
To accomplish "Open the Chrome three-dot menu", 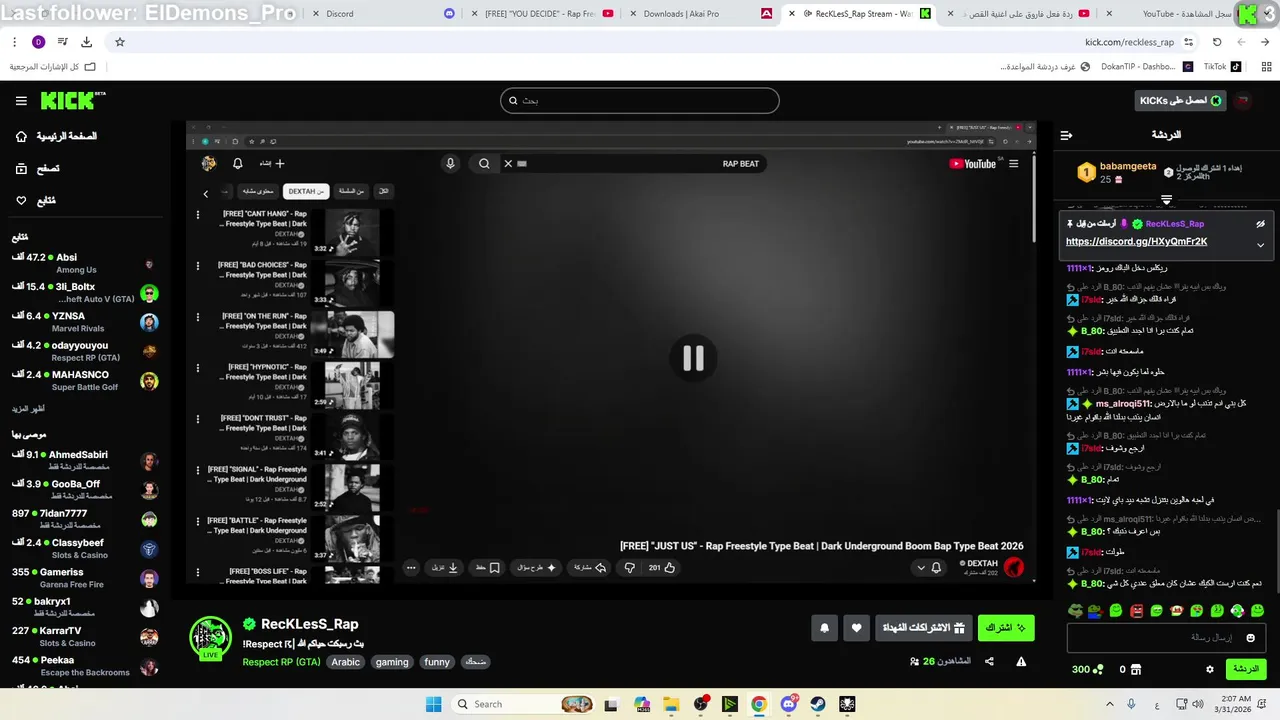I will click(x=14, y=42).
